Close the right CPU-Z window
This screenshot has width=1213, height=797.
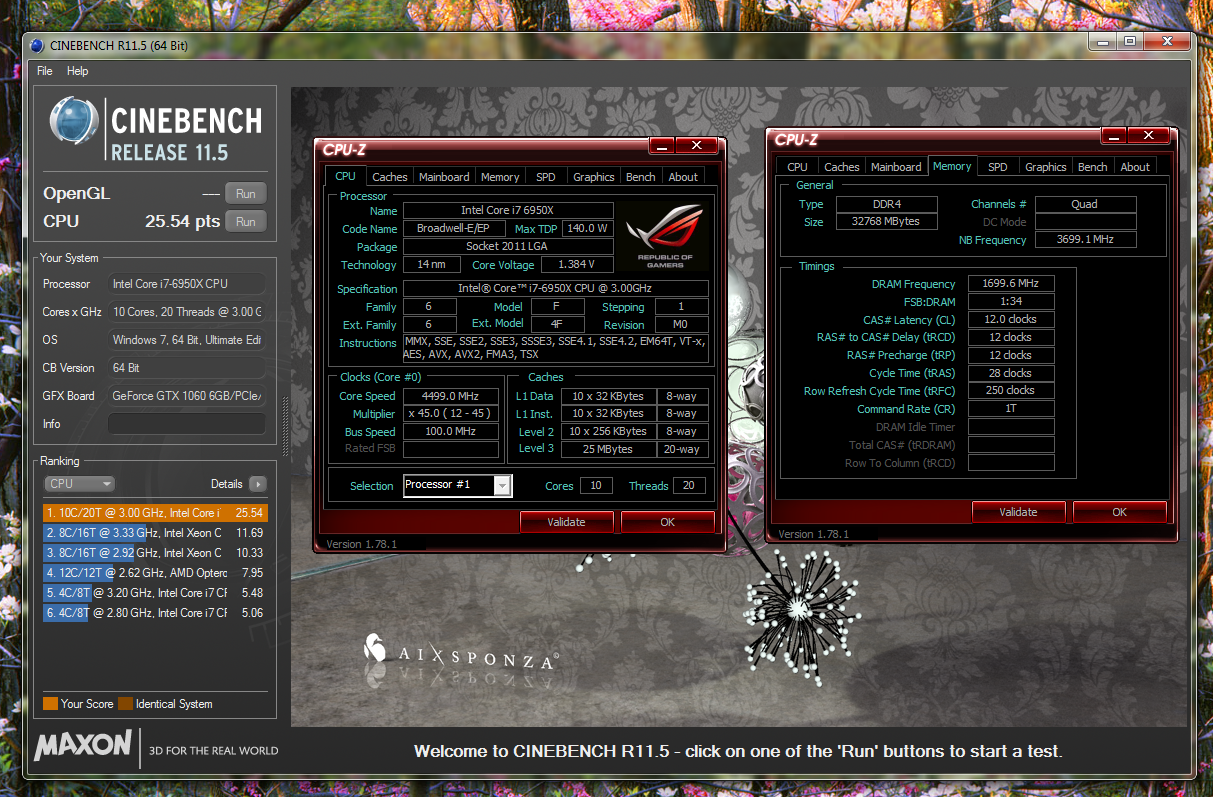[x=1149, y=136]
